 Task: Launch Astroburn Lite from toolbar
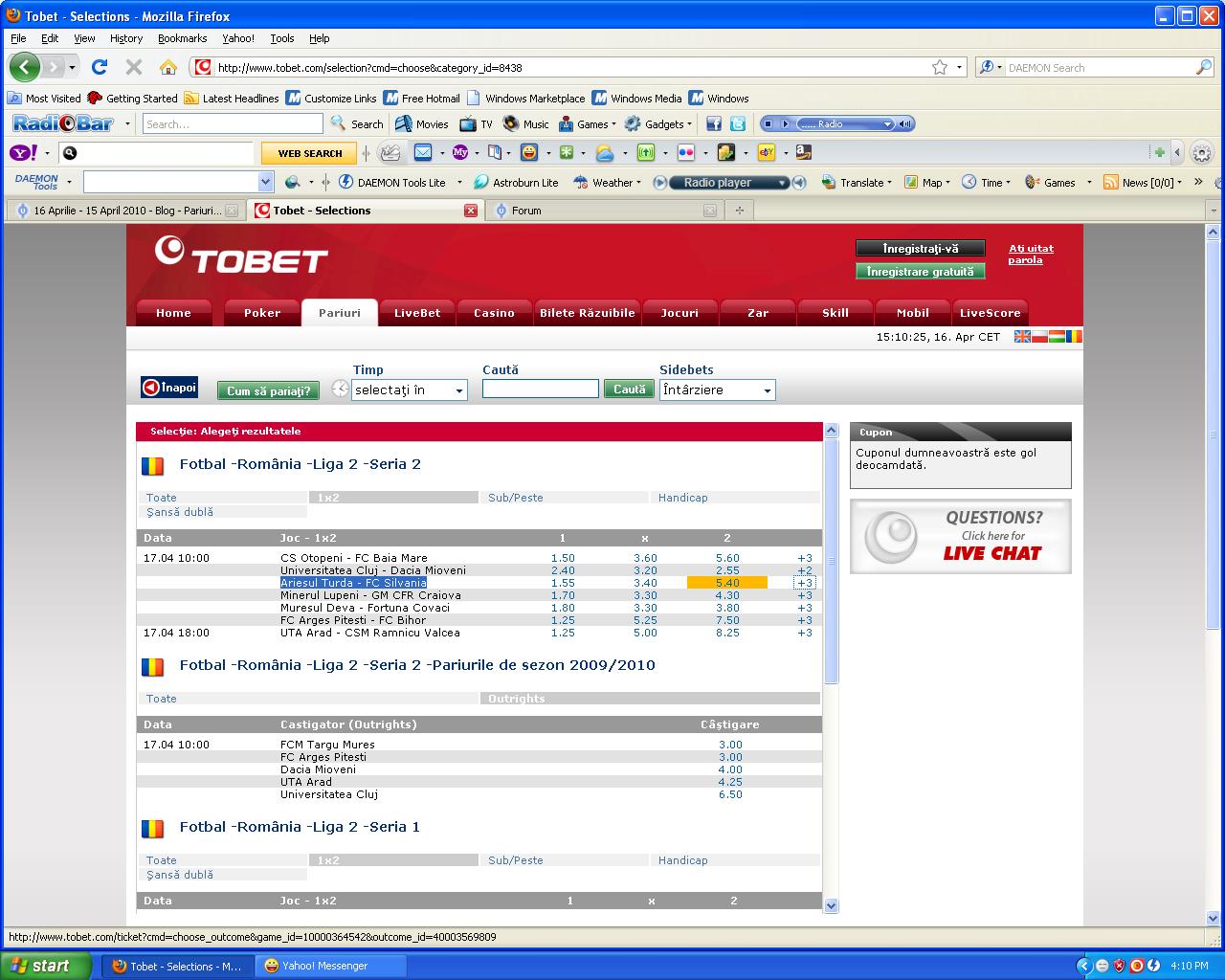click(516, 182)
